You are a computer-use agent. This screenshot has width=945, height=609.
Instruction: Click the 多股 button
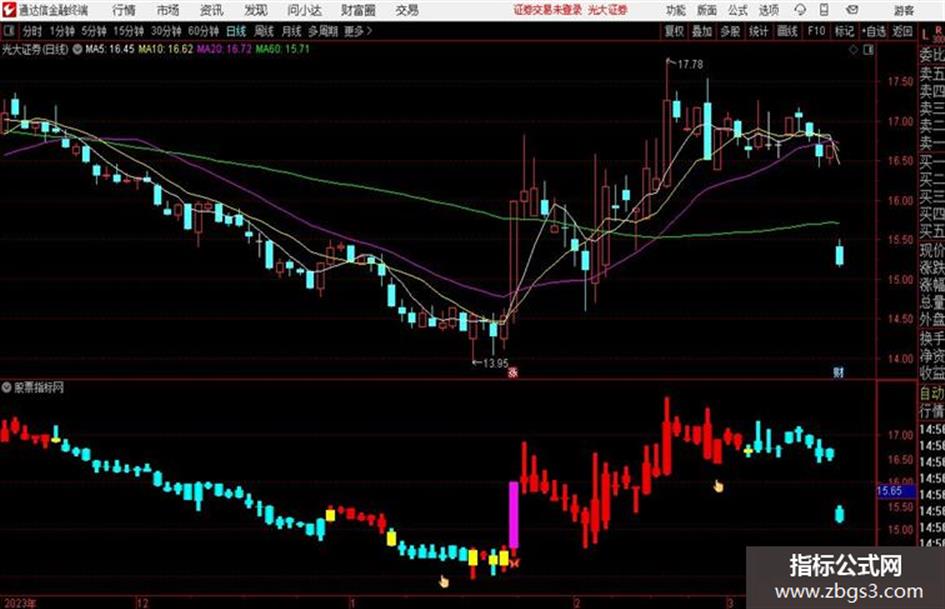click(730, 31)
